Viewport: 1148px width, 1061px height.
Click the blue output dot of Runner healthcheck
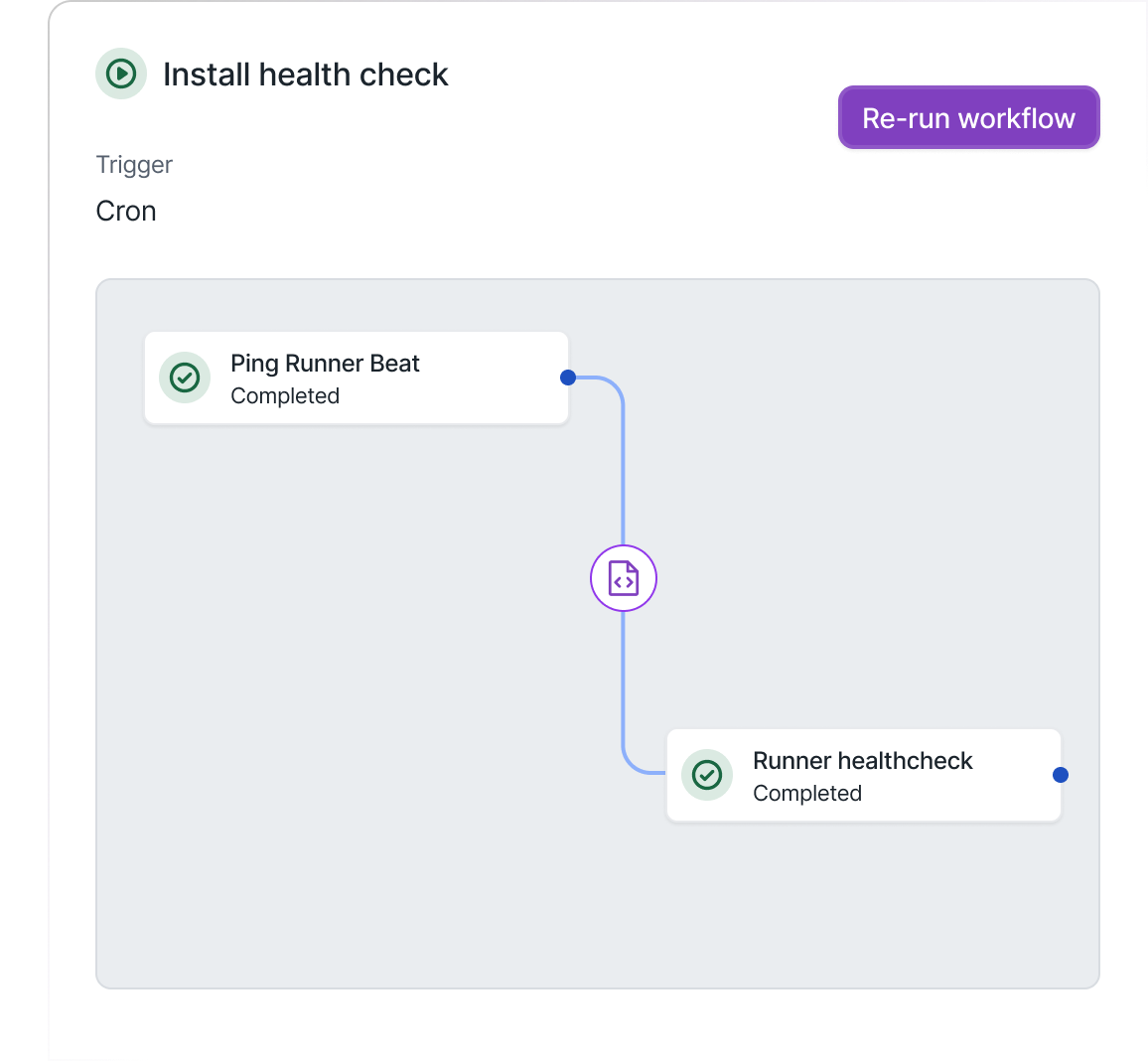point(1061,775)
